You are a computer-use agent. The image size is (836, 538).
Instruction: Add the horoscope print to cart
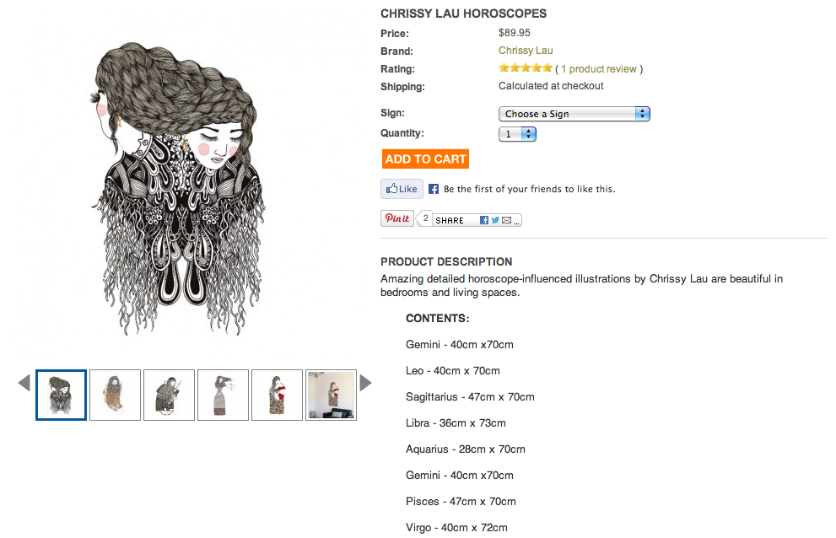click(x=425, y=159)
